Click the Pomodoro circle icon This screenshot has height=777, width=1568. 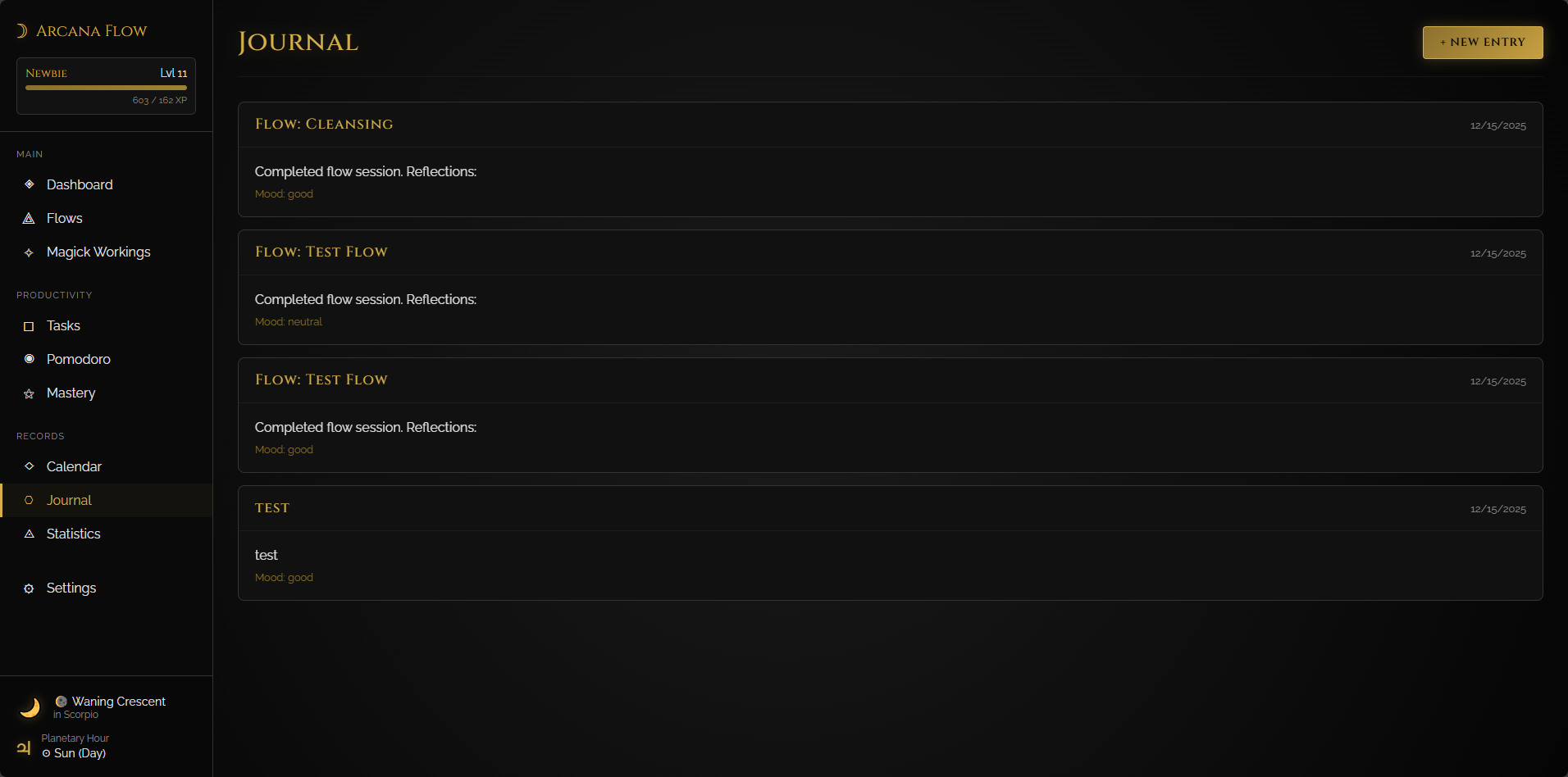click(29, 359)
